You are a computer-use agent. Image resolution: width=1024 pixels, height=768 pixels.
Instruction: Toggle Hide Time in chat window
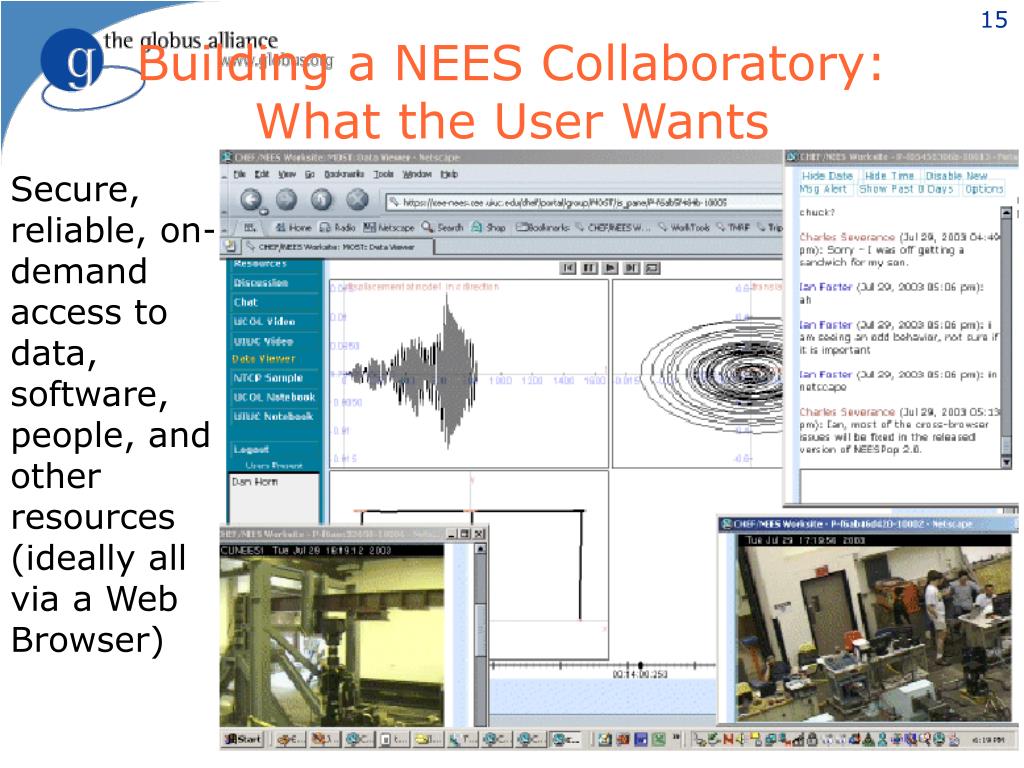coord(889,176)
